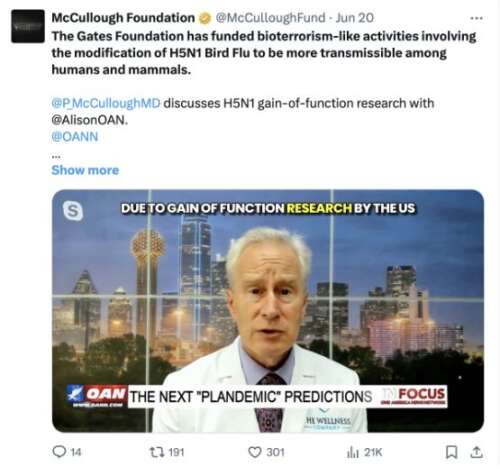Expand the post with Show more
This screenshot has width=500, height=476.
85,170
